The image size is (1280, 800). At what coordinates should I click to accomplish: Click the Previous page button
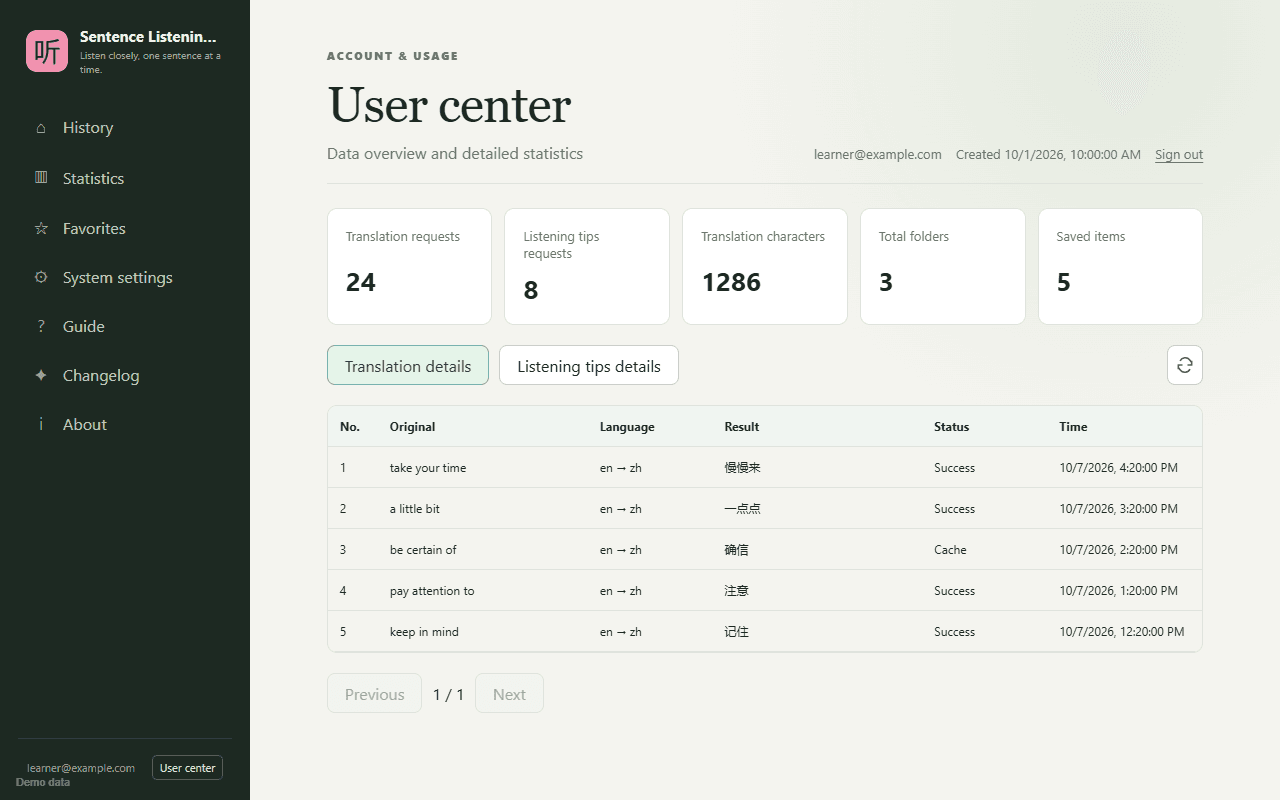375,693
